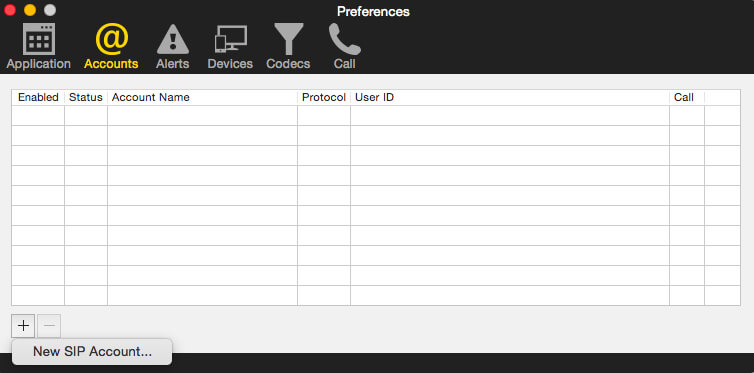Minimize the Preferences window with yellow button

[x=30, y=10]
